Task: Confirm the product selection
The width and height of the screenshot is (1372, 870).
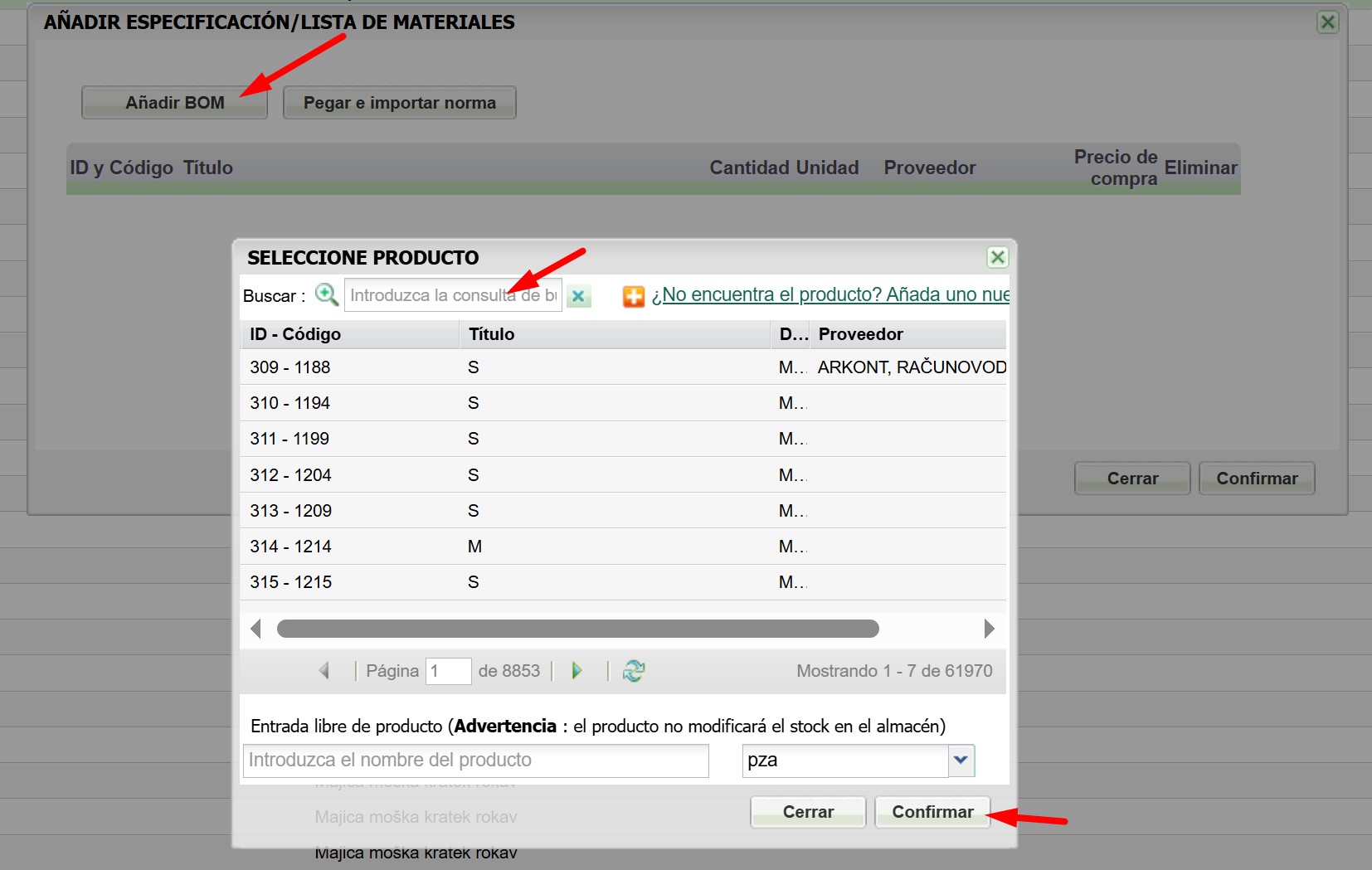Action: [932, 812]
